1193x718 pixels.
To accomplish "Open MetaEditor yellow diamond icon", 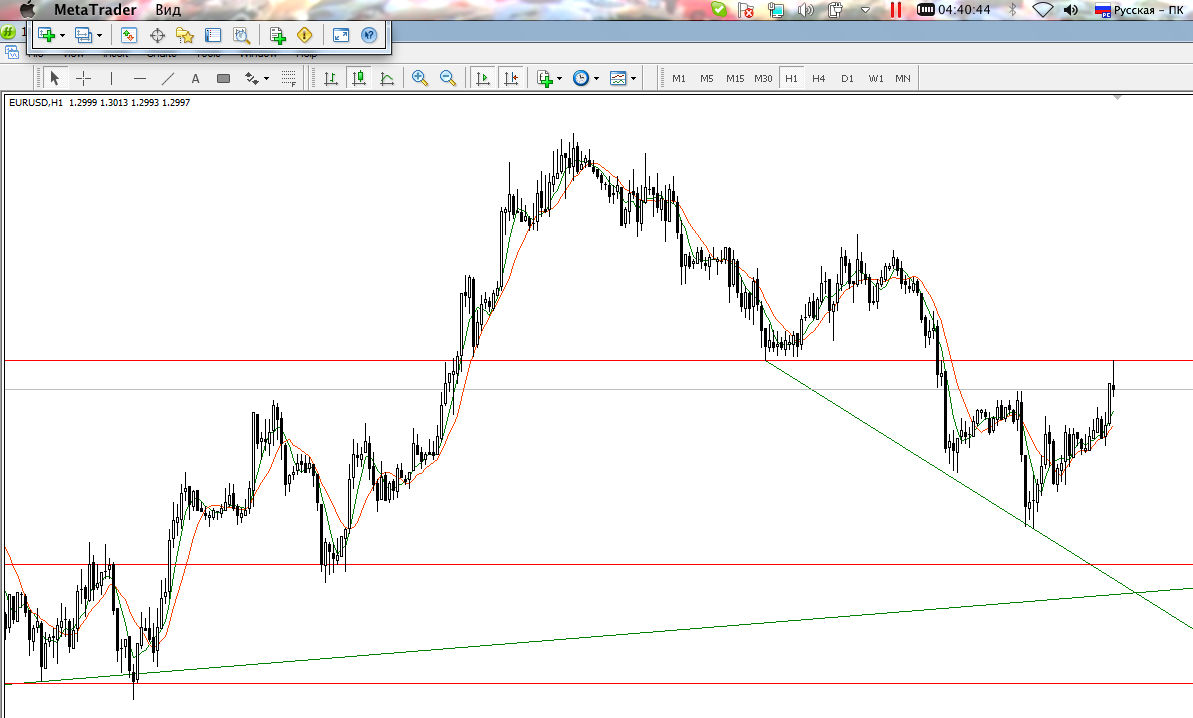I will click(x=304, y=35).
